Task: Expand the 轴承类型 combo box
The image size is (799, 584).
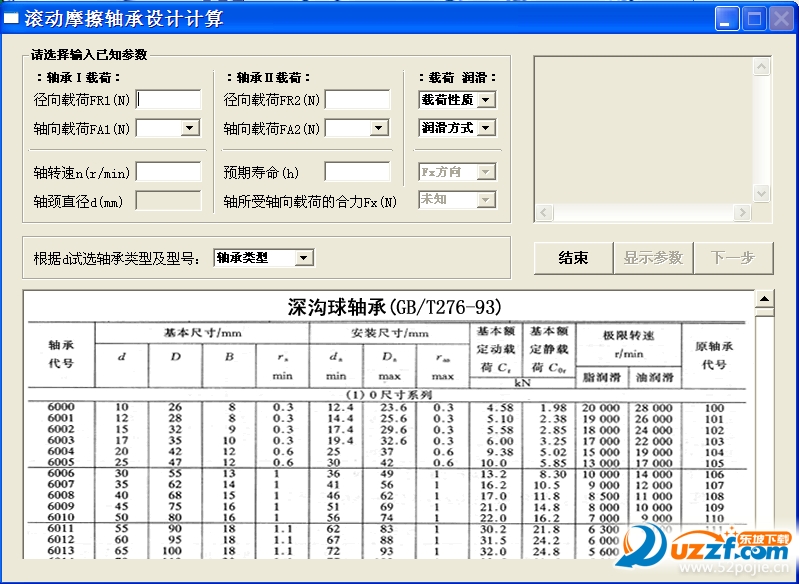Action: (x=303, y=258)
